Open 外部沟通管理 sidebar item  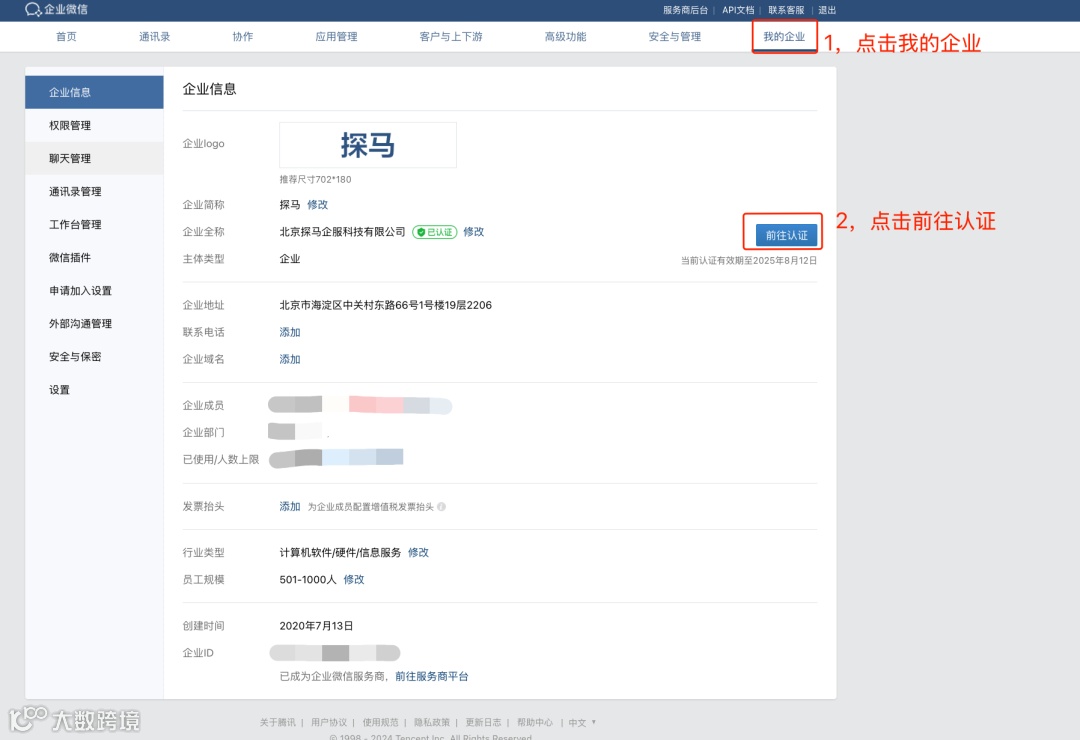pos(94,324)
